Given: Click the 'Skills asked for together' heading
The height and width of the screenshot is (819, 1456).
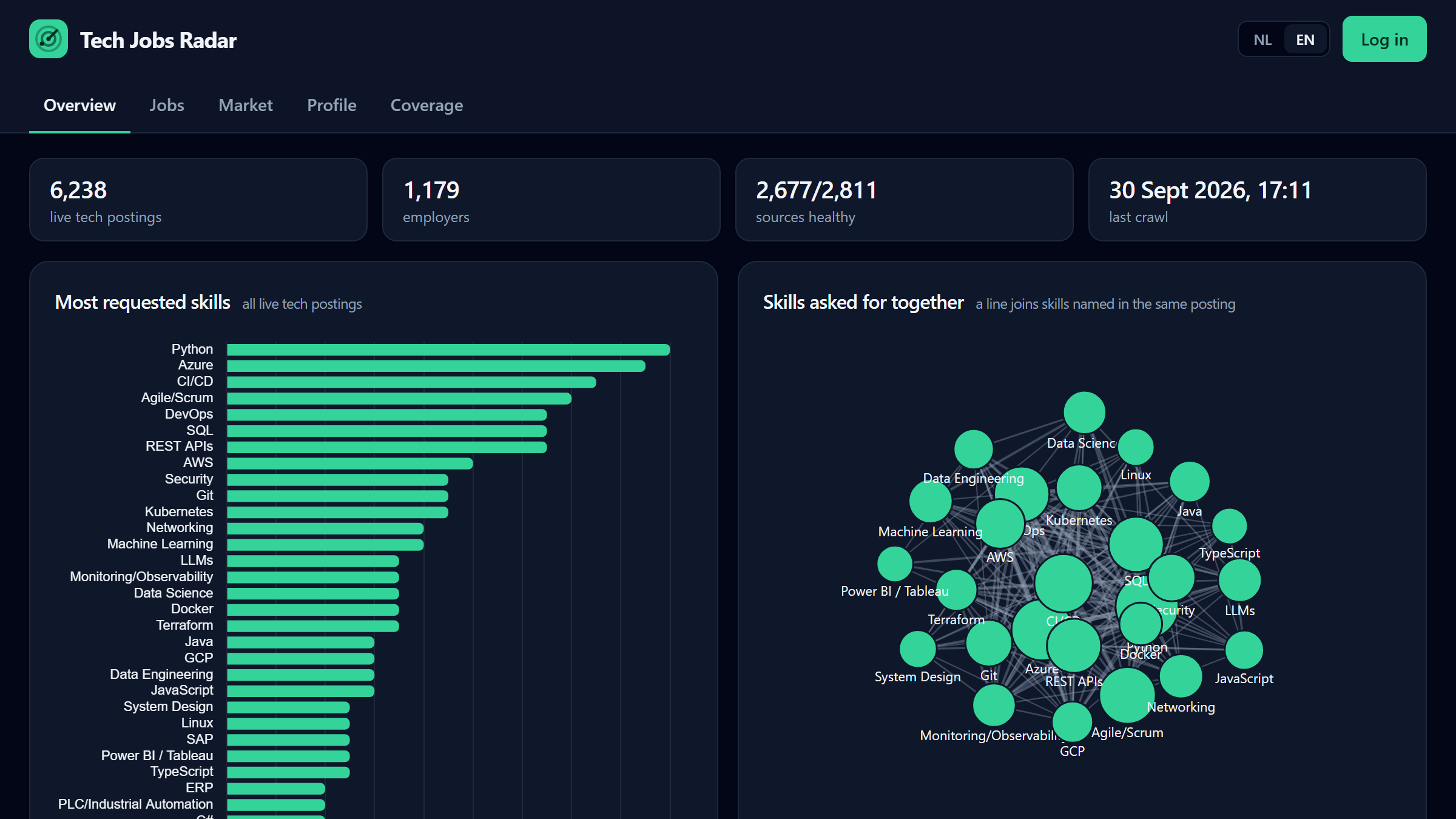Looking at the screenshot, I should [x=863, y=302].
